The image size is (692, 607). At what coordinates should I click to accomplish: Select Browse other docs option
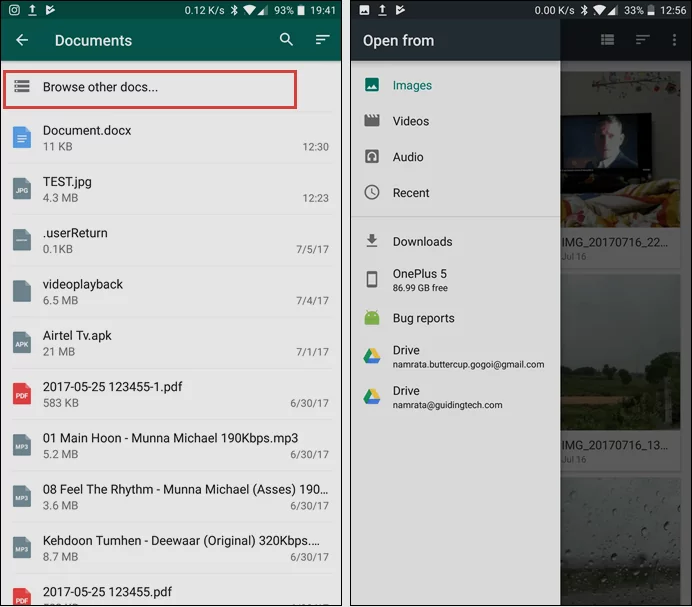click(x=150, y=89)
